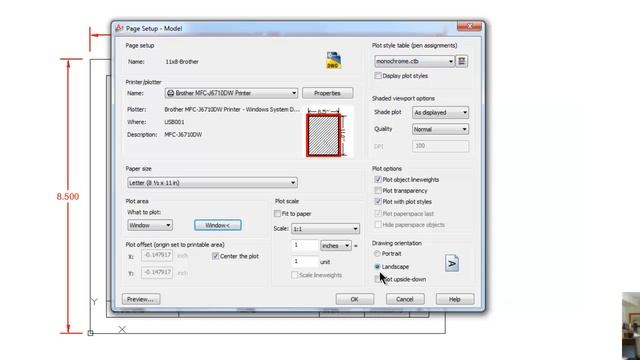This screenshot has width=640, height=360.
Task: Open the monochrome.ctb plot style dropdown
Action: [x=414, y=61]
